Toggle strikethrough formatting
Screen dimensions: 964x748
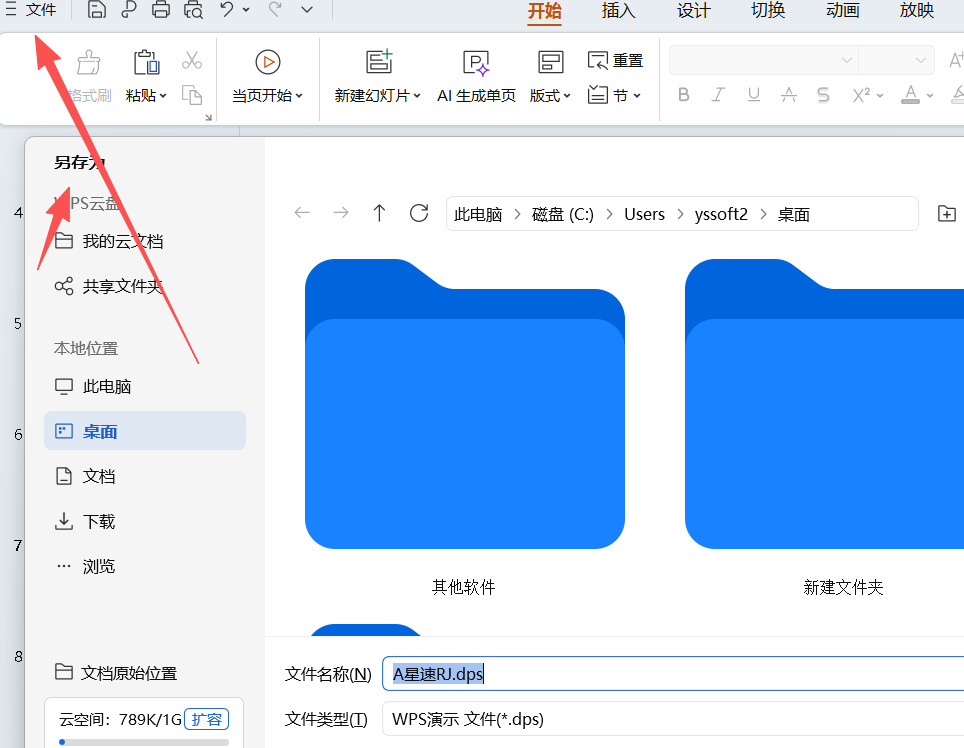tap(789, 95)
